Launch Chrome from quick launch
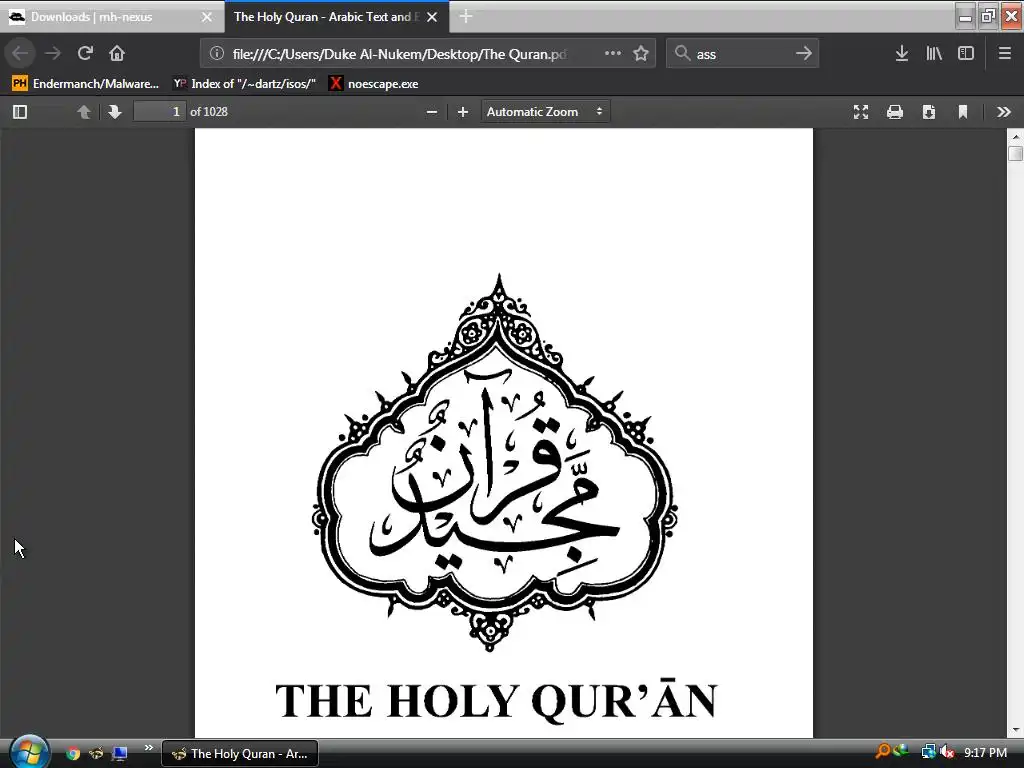The width and height of the screenshot is (1024, 768). point(72,754)
